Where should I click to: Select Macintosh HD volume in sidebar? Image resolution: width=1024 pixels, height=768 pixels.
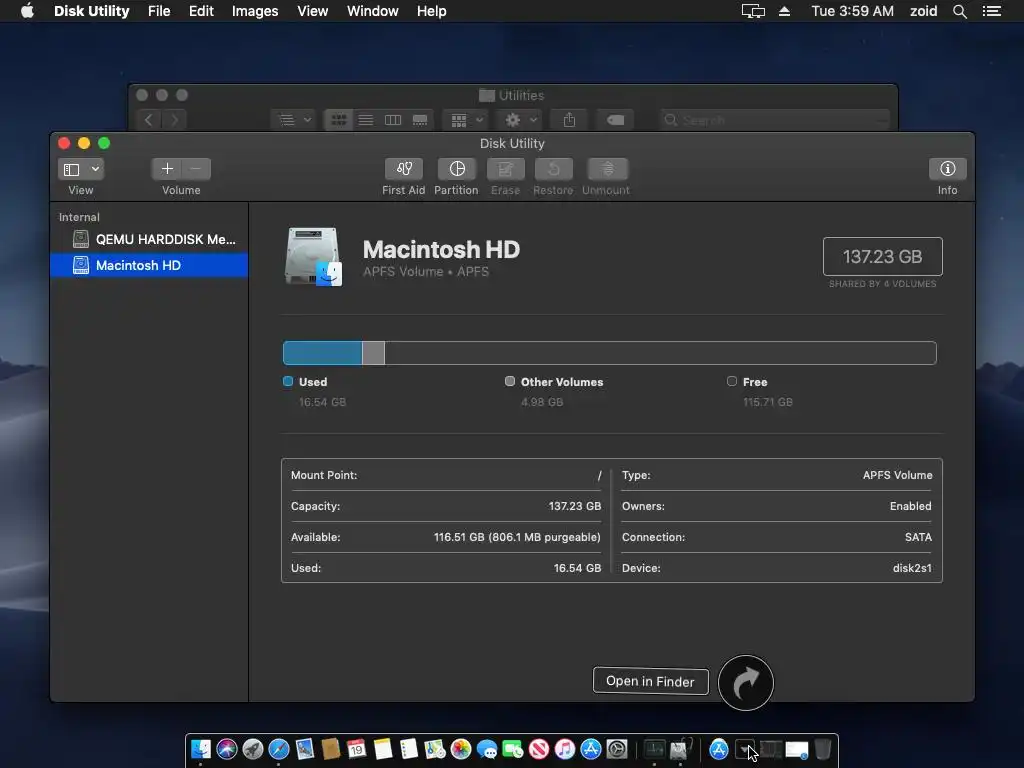click(x=149, y=265)
